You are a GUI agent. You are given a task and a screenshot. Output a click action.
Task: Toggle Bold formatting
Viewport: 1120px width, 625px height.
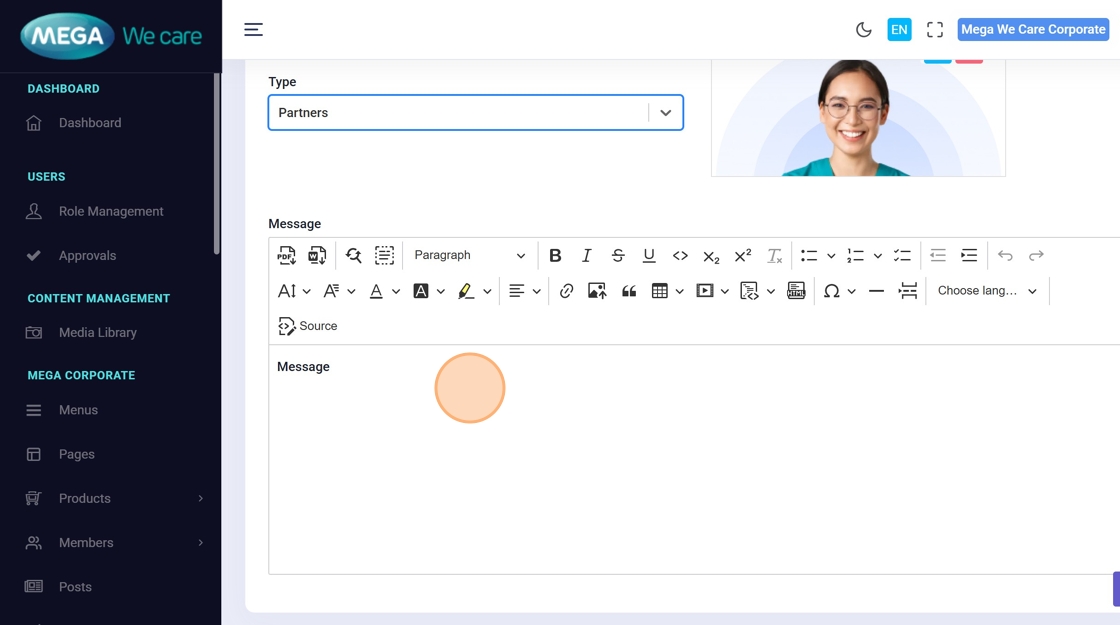555,256
